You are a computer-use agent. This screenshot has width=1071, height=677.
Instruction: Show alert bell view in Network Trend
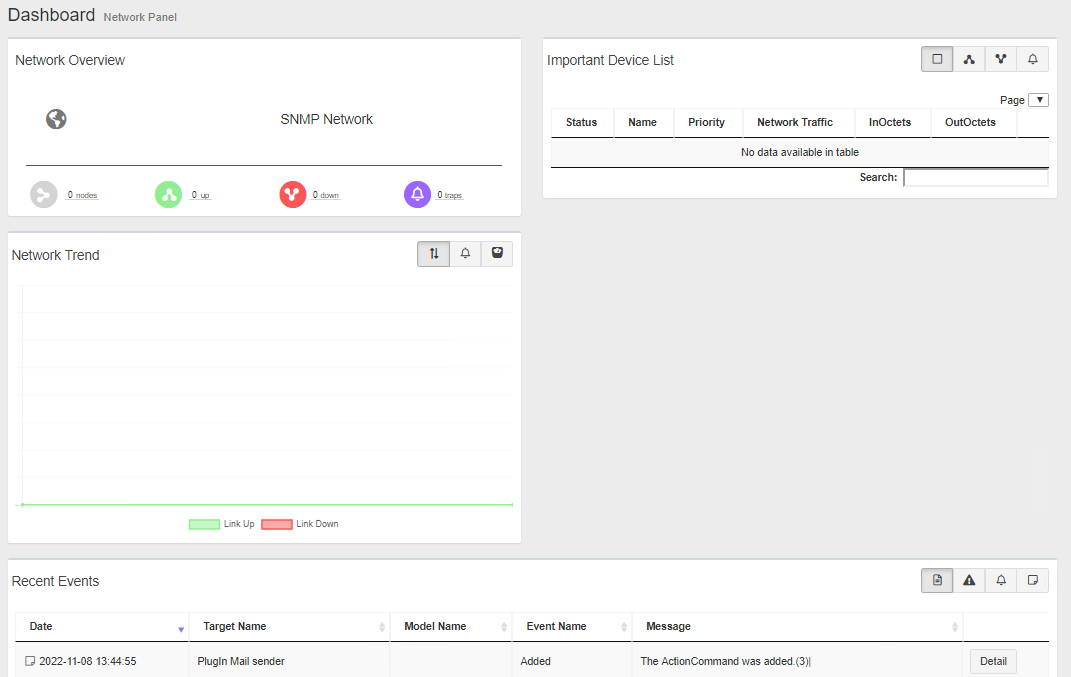tap(465, 254)
